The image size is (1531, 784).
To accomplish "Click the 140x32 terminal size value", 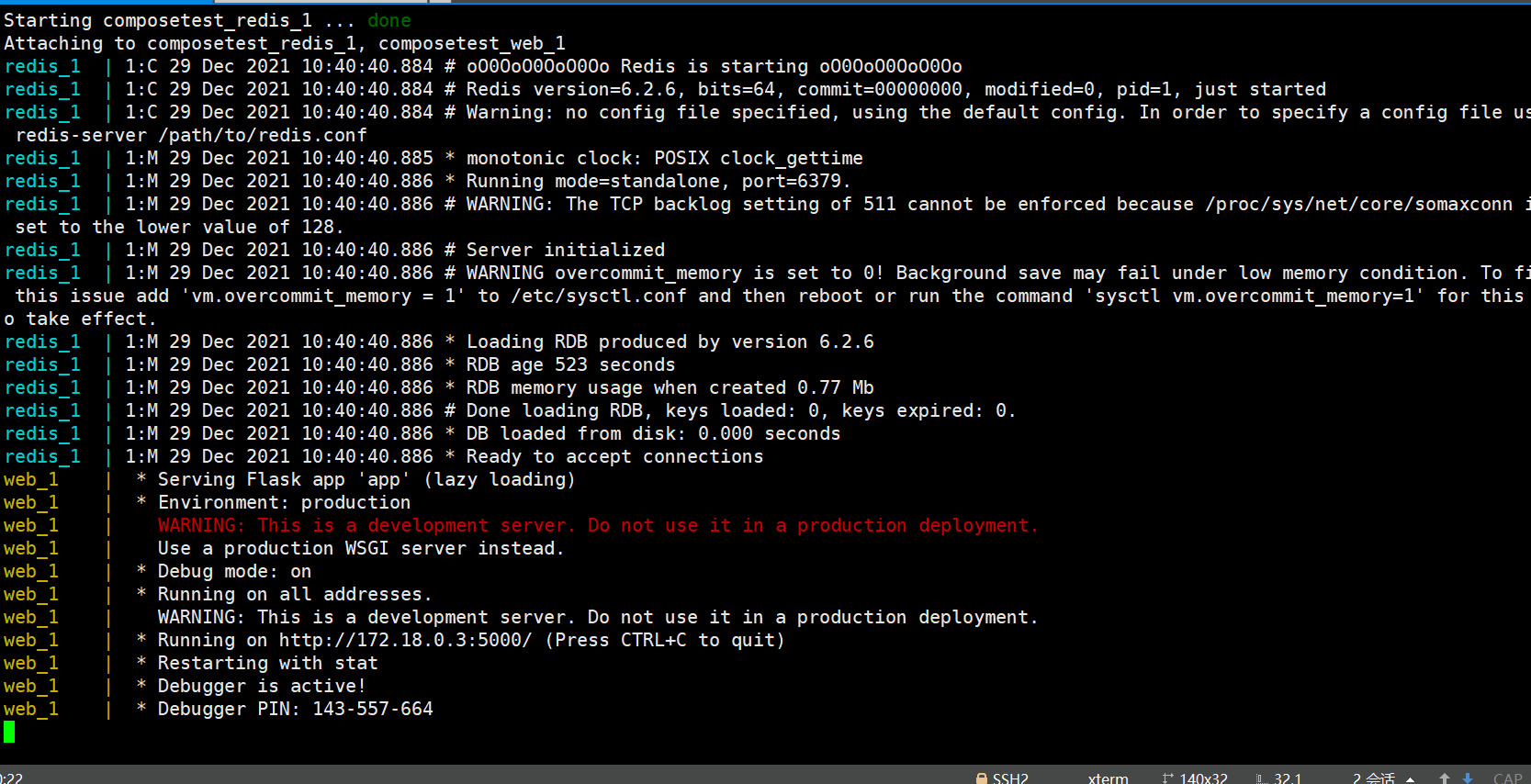I will (1203, 778).
